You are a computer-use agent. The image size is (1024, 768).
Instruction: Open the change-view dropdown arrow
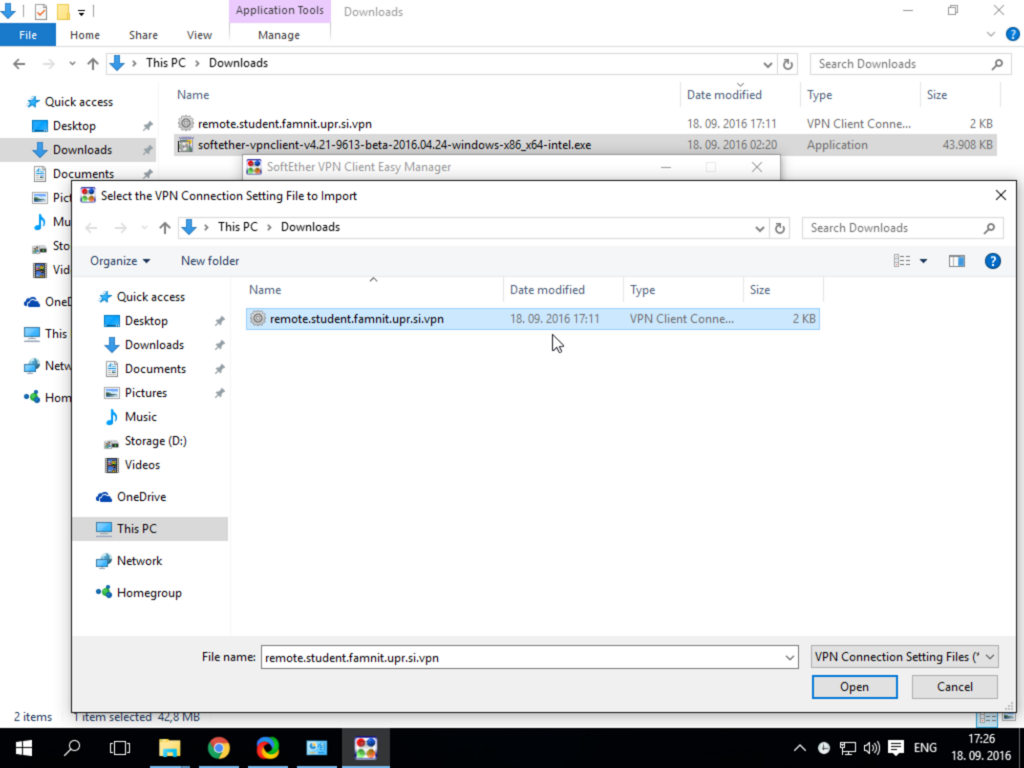point(923,261)
